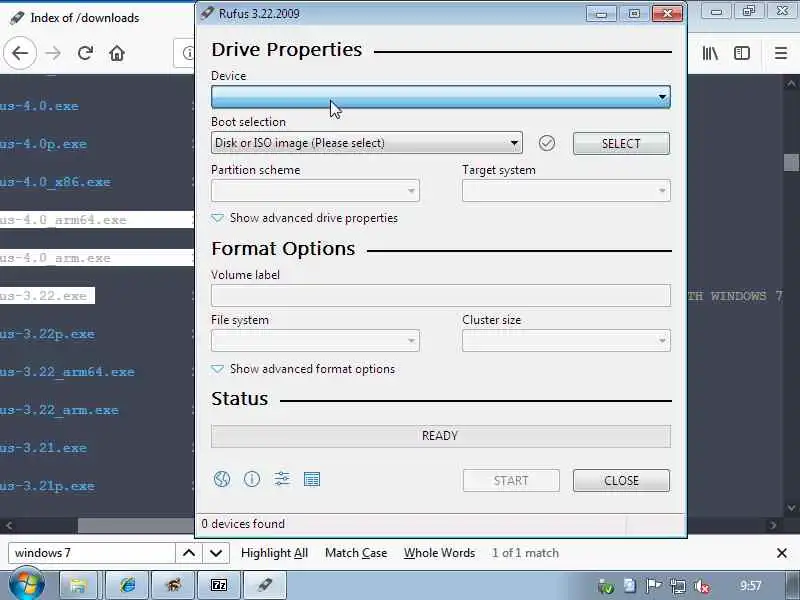The width and height of the screenshot is (800, 600).
Task: Open Partition scheme dropdown
Action: (315, 191)
